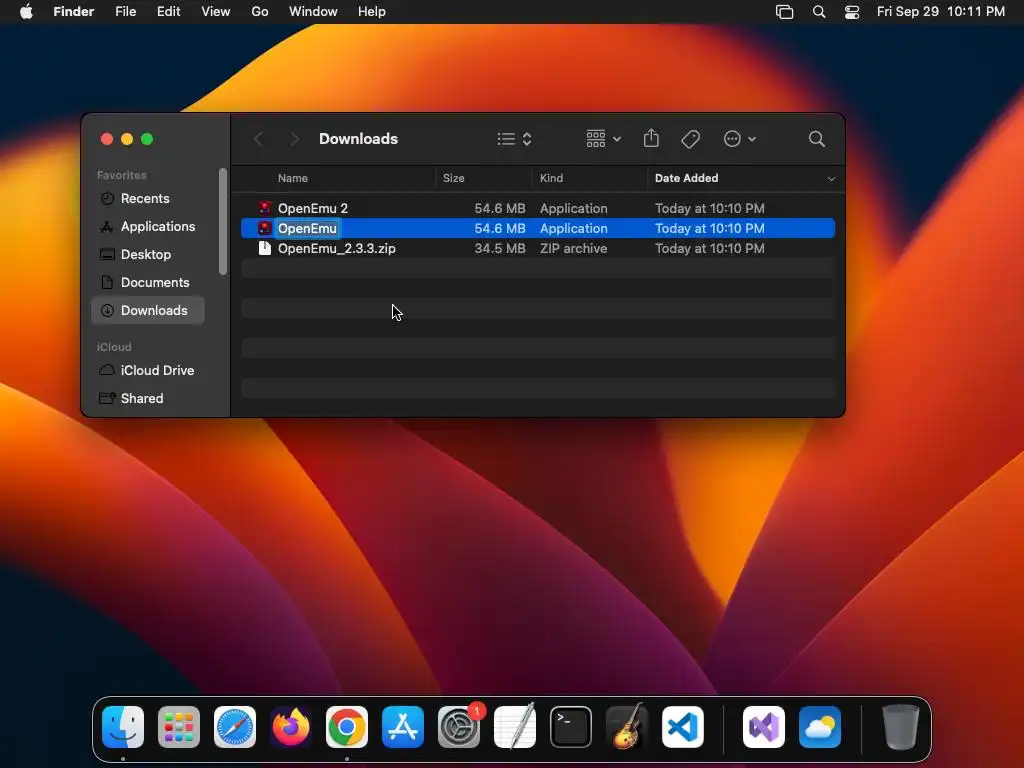1024x768 pixels.
Task: Open the ellipsis Action menu dropdown
Action: [739, 138]
